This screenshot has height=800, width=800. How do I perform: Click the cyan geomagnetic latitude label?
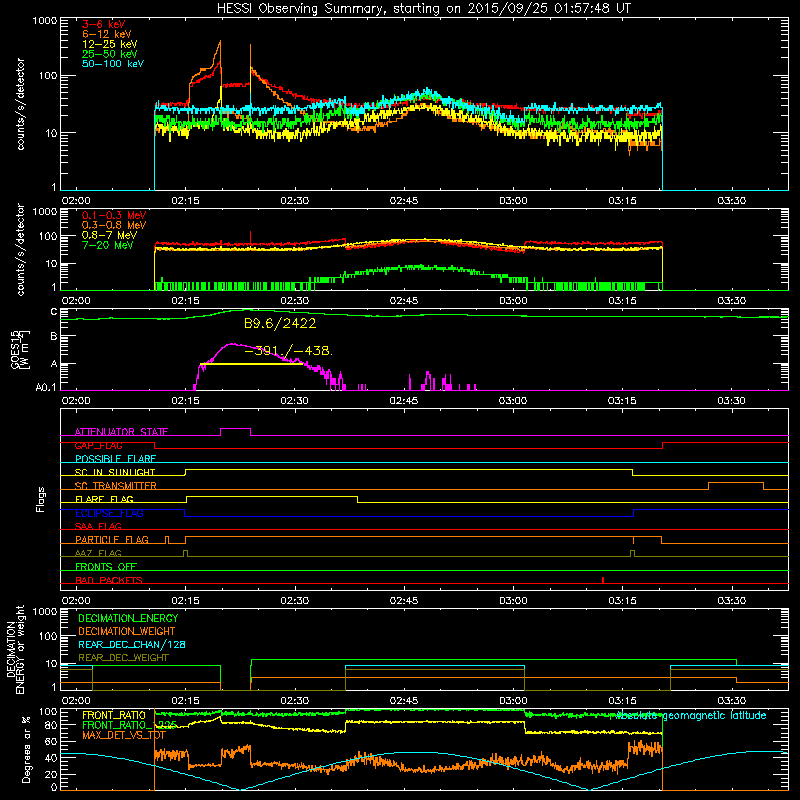pyautogui.click(x=691, y=716)
